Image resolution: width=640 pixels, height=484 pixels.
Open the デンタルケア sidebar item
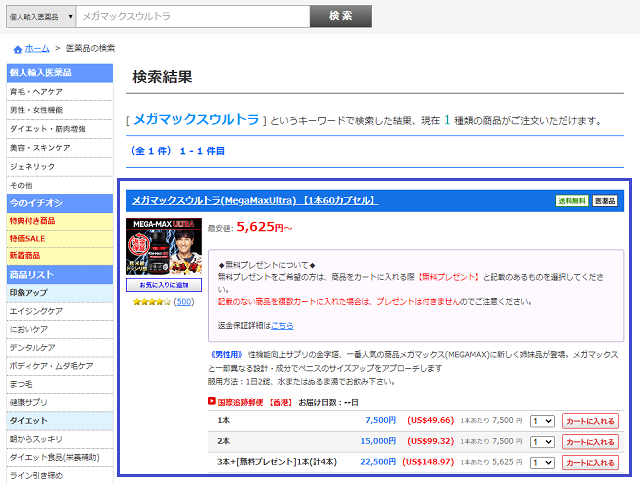(60, 348)
